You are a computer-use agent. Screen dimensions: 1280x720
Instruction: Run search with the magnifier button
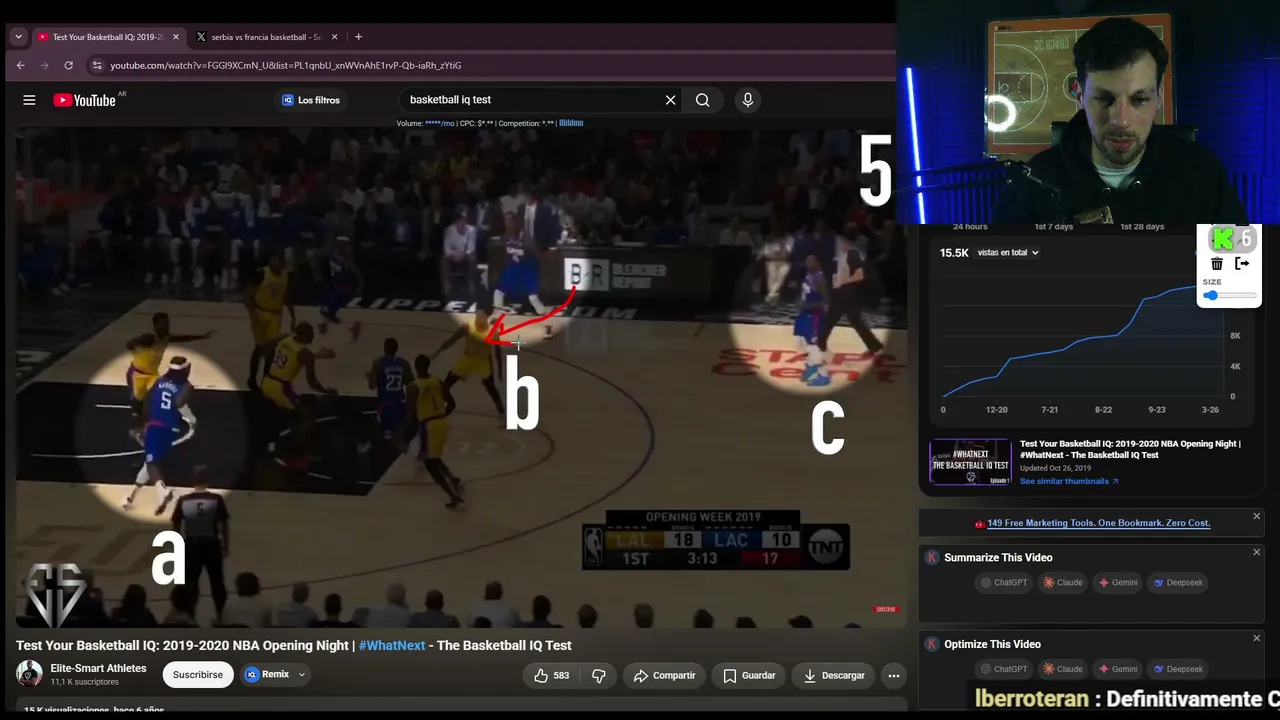pos(703,100)
